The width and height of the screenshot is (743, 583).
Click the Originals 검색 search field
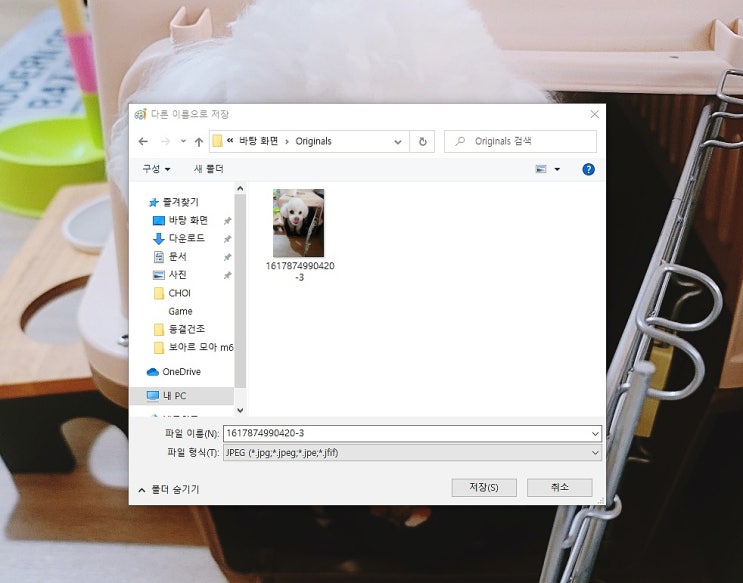point(520,141)
